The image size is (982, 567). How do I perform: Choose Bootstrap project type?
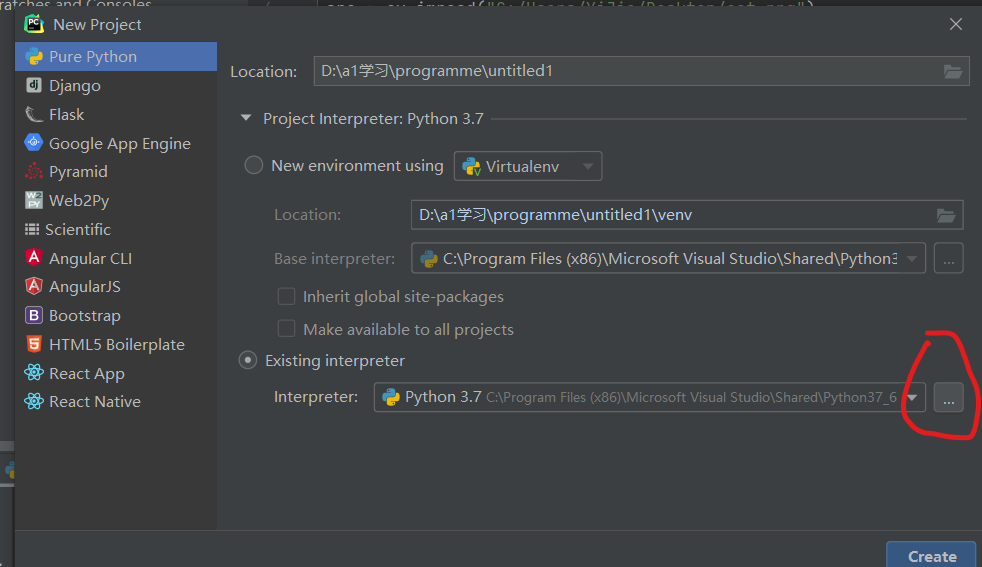click(116, 315)
